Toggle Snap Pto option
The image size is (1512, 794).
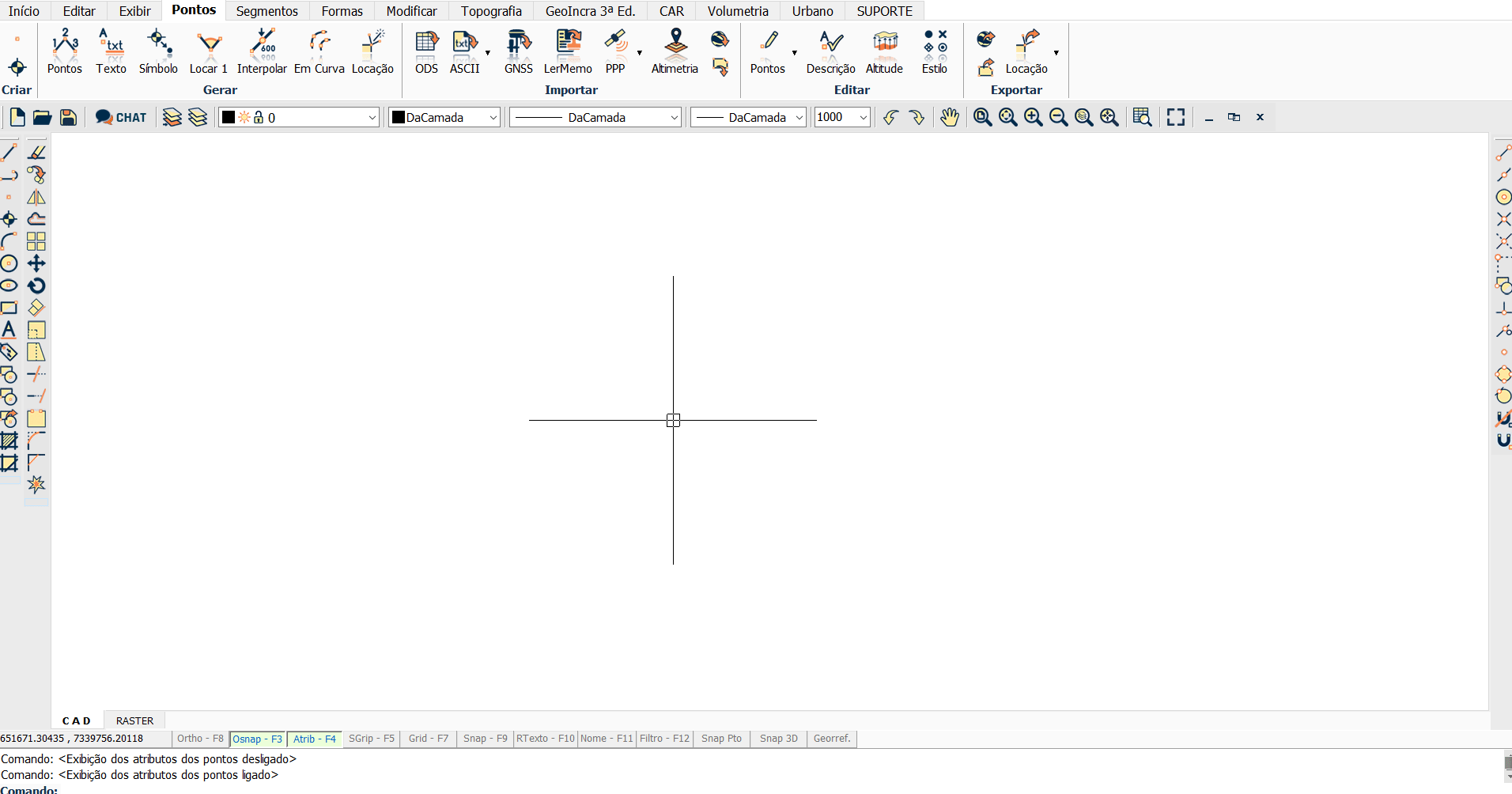click(x=721, y=739)
